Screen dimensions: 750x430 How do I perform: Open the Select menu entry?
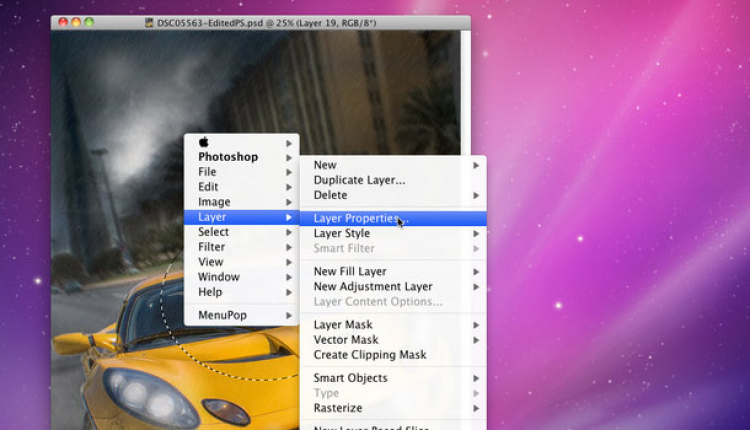pos(242,232)
